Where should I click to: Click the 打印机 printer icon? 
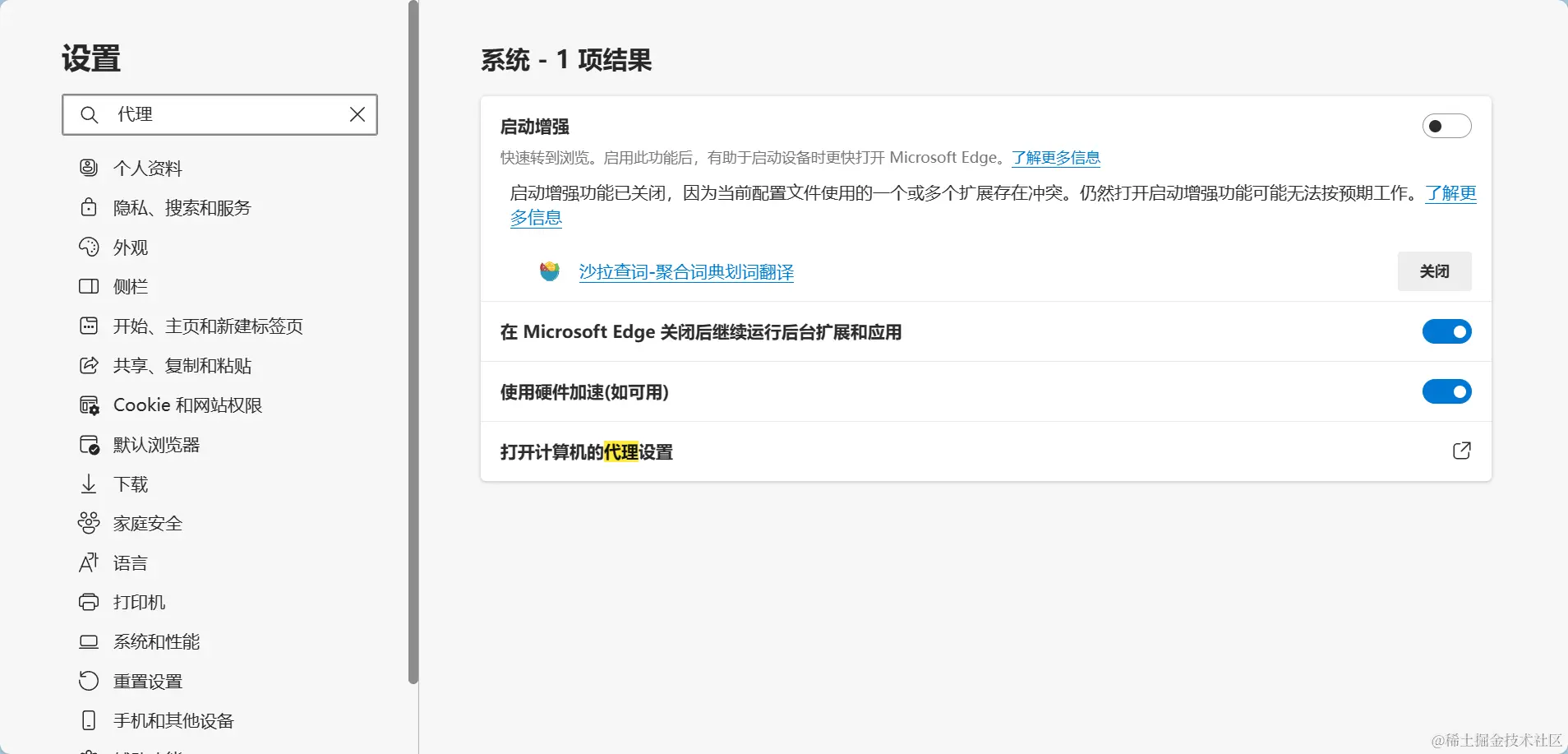pyautogui.click(x=89, y=602)
